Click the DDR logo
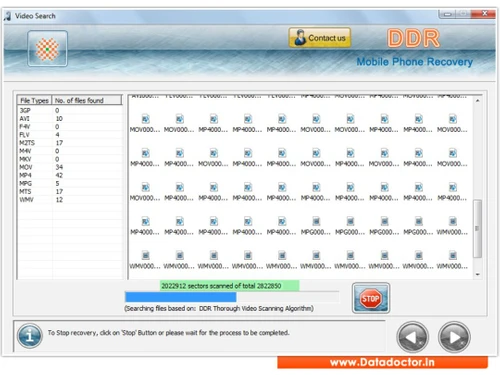The width and height of the screenshot is (500, 375). (x=413, y=38)
